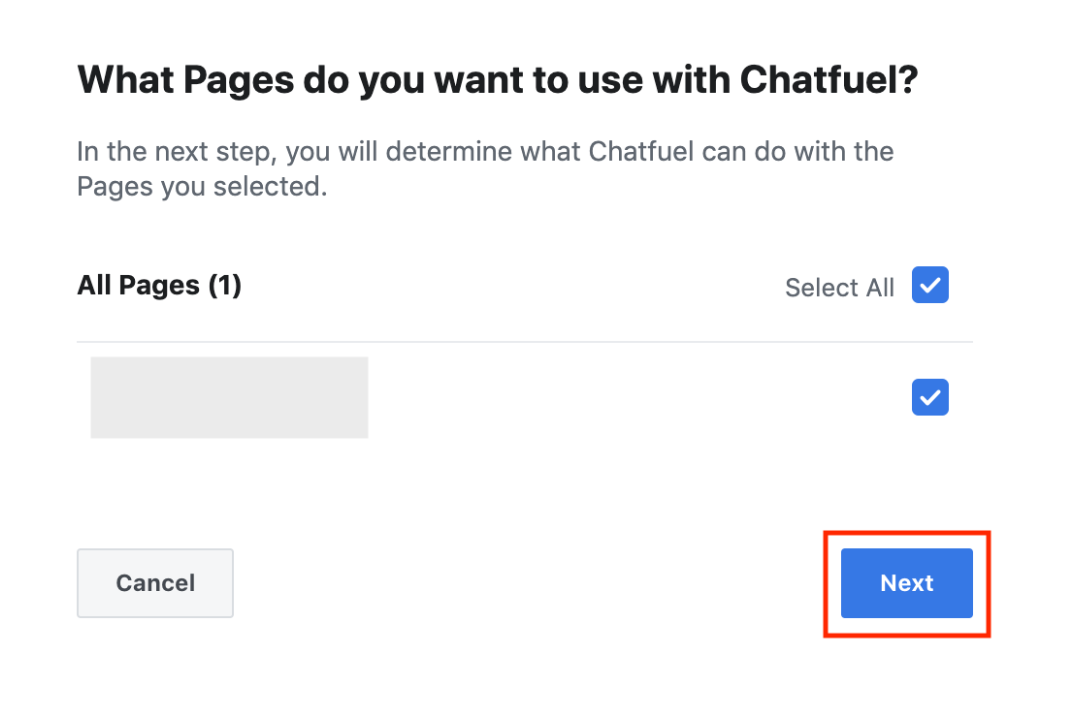Click the white checkmark in the page row

pyautogui.click(x=930, y=398)
